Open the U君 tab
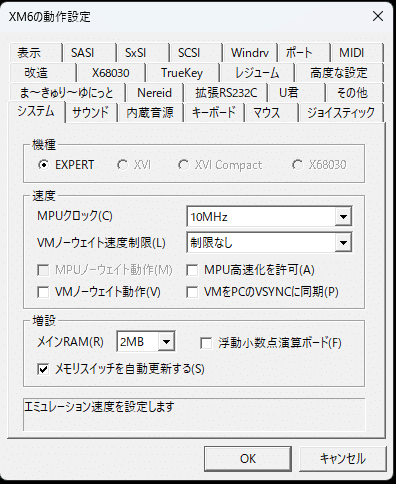 [296, 93]
